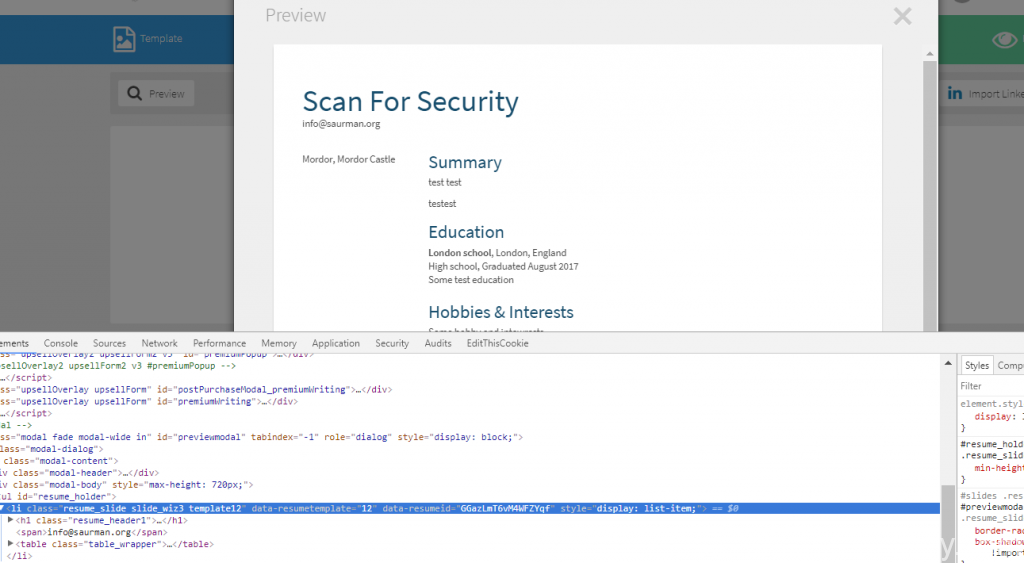Click the Education heading

point(466,233)
